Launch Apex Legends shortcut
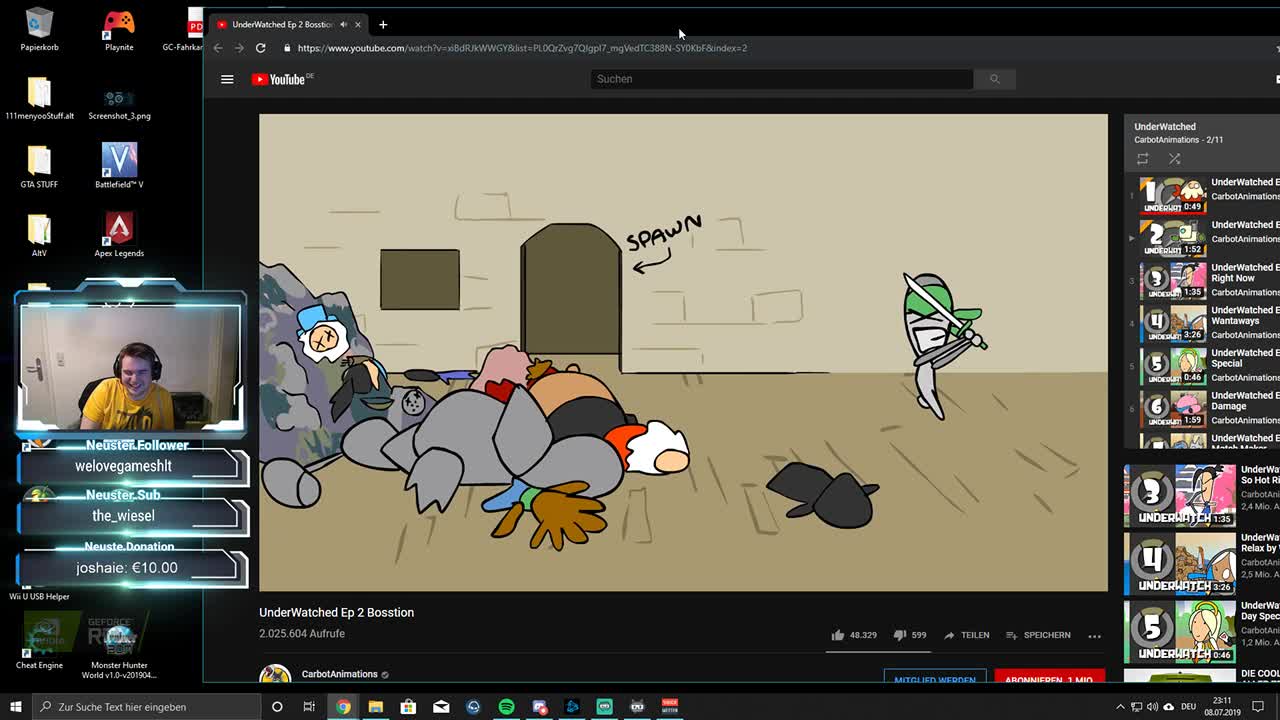Viewport: 1280px width, 720px height. pyautogui.click(x=119, y=236)
